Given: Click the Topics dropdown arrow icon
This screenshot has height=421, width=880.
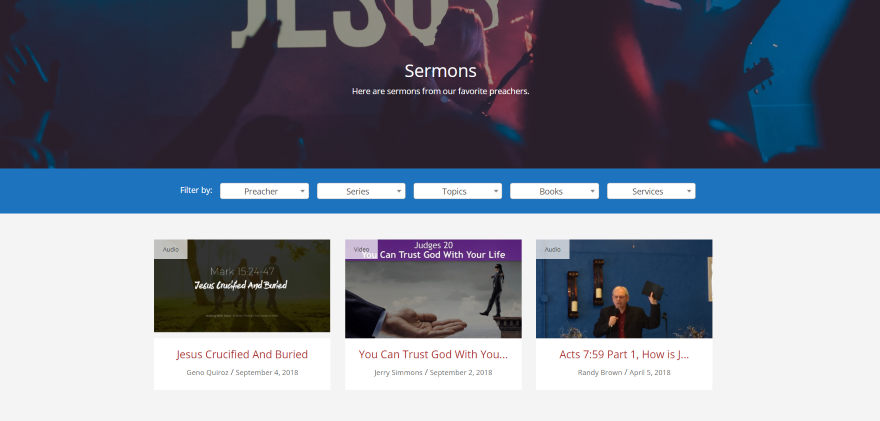Looking at the screenshot, I should coord(496,191).
